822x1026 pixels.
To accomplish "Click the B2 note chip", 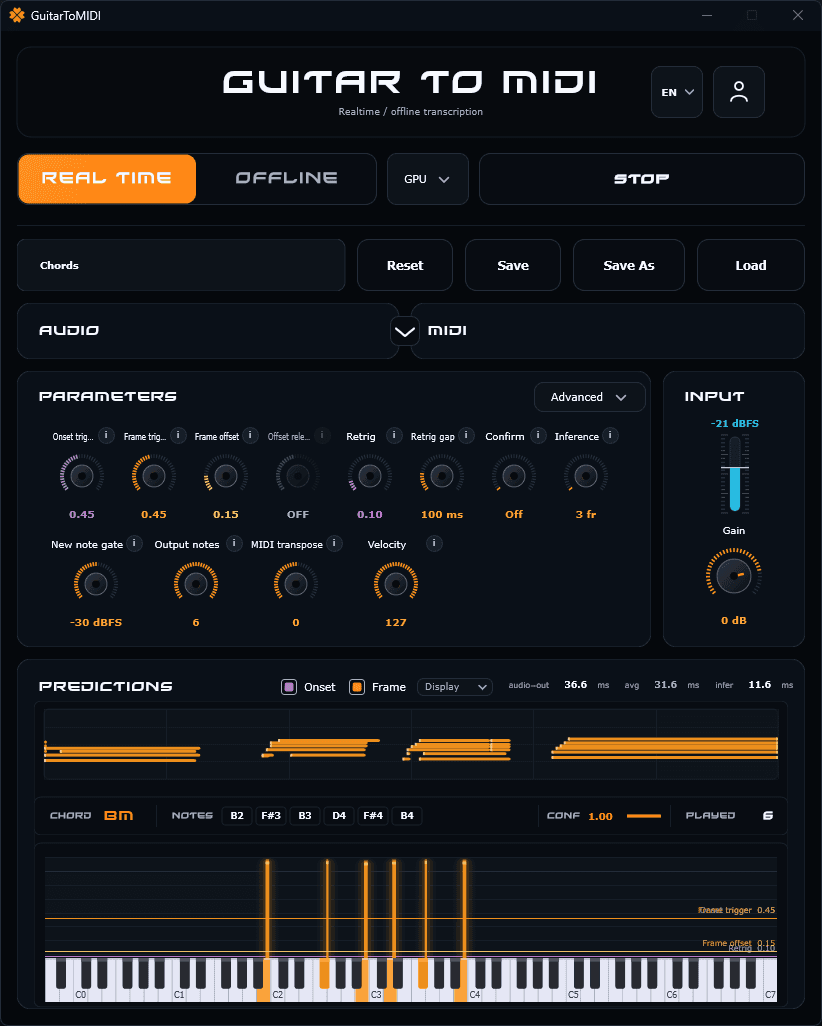I will (237, 815).
